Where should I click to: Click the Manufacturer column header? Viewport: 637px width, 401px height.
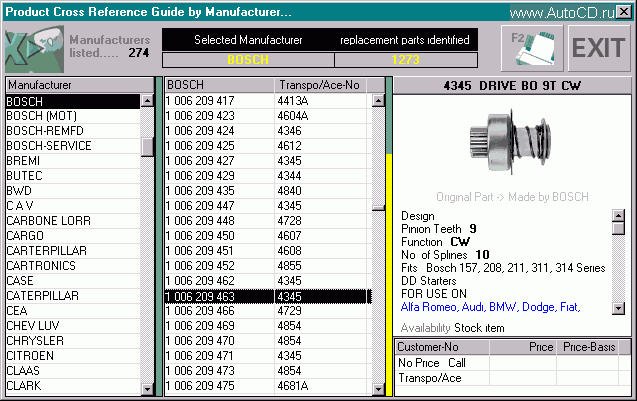pos(79,85)
